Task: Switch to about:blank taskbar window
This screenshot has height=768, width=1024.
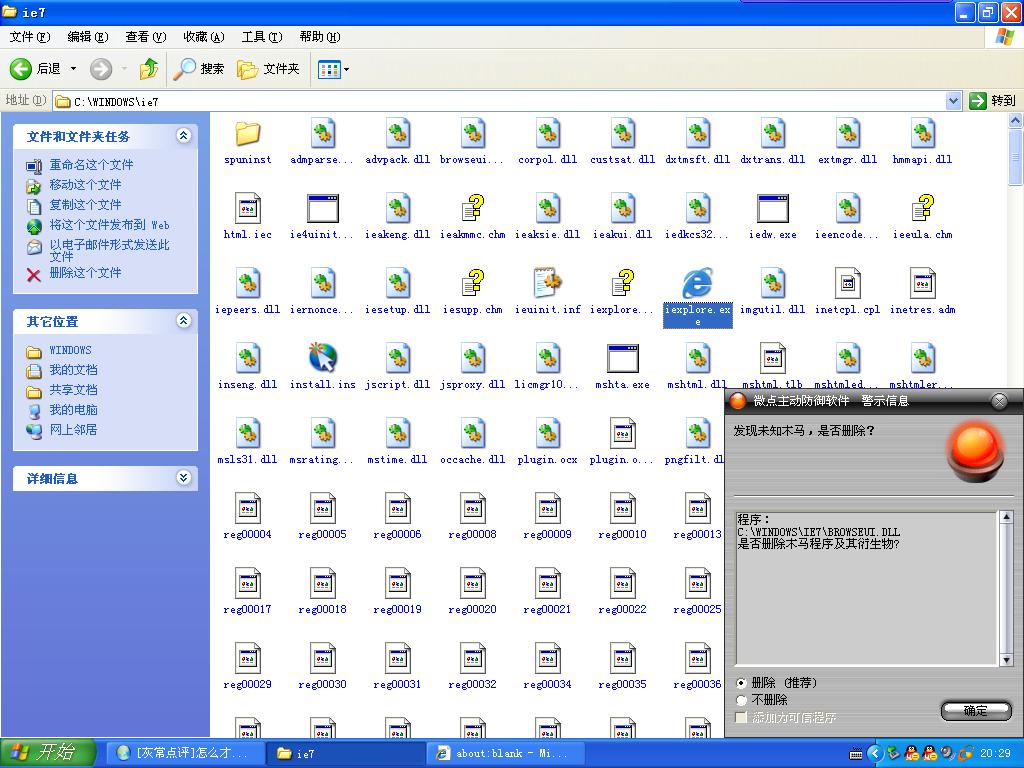Action: point(503,754)
